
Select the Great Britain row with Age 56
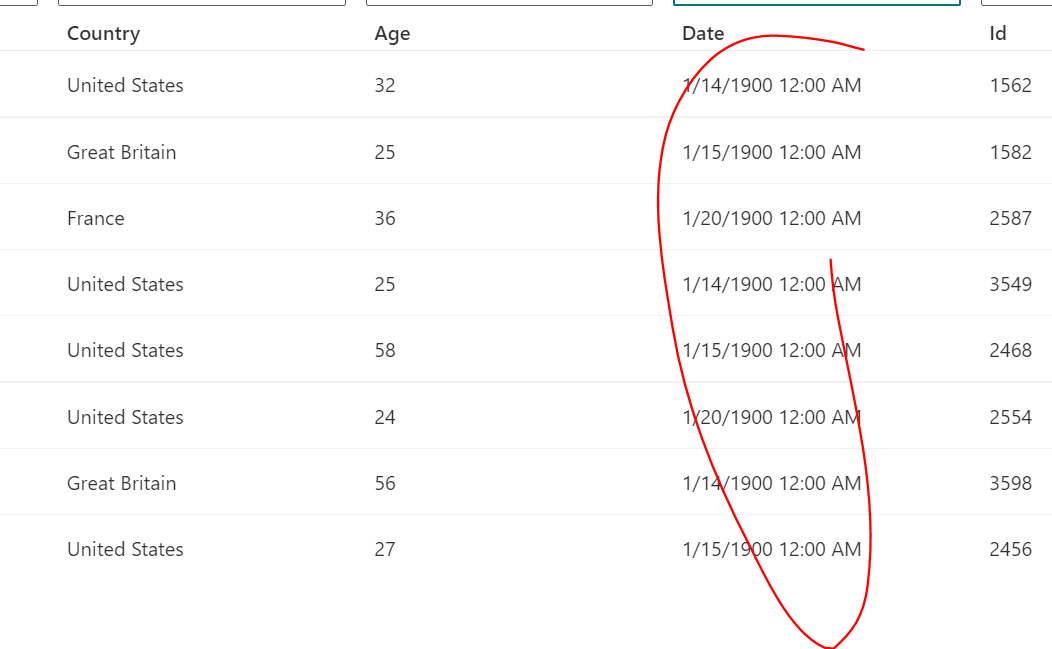(x=121, y=482)
